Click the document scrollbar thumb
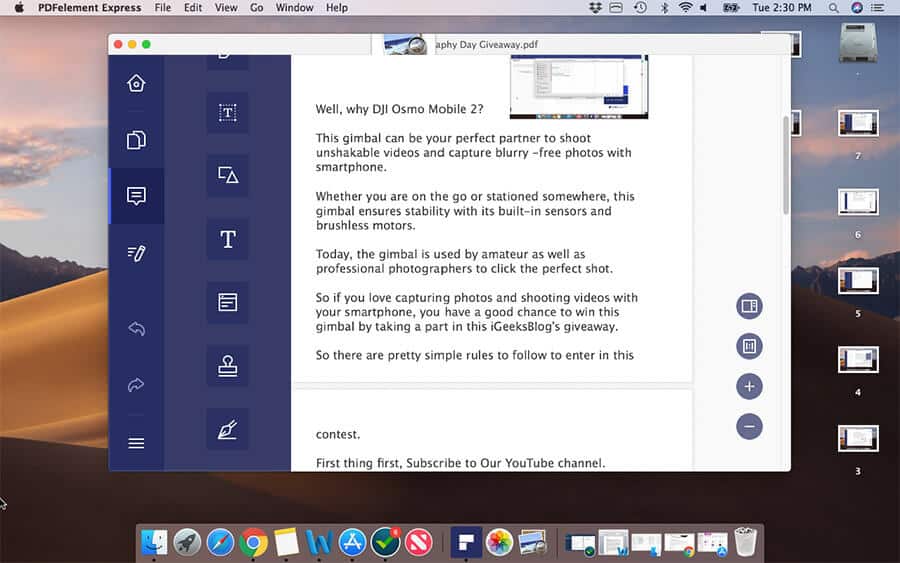The image size is (900, 563). click(x=785, y=165)
